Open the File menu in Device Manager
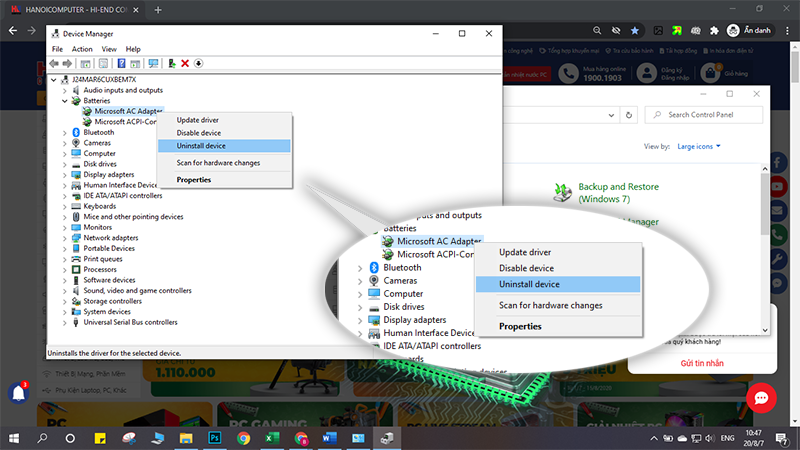800x450 pixels. pos(57,49)
